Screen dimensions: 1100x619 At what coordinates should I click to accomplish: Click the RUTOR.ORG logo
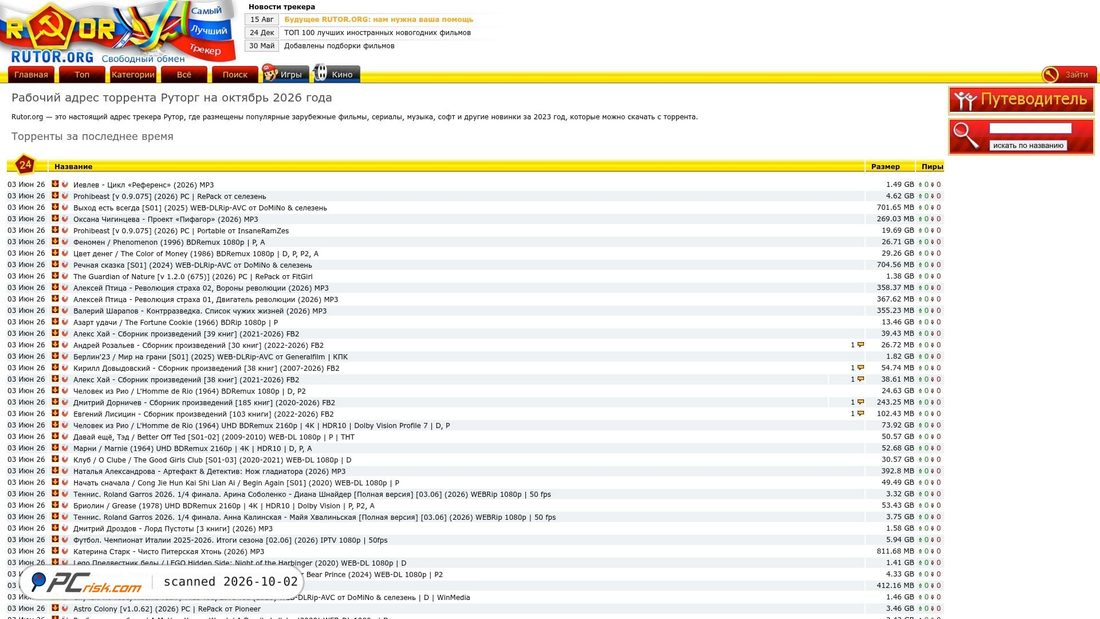[x=118, y=32]
